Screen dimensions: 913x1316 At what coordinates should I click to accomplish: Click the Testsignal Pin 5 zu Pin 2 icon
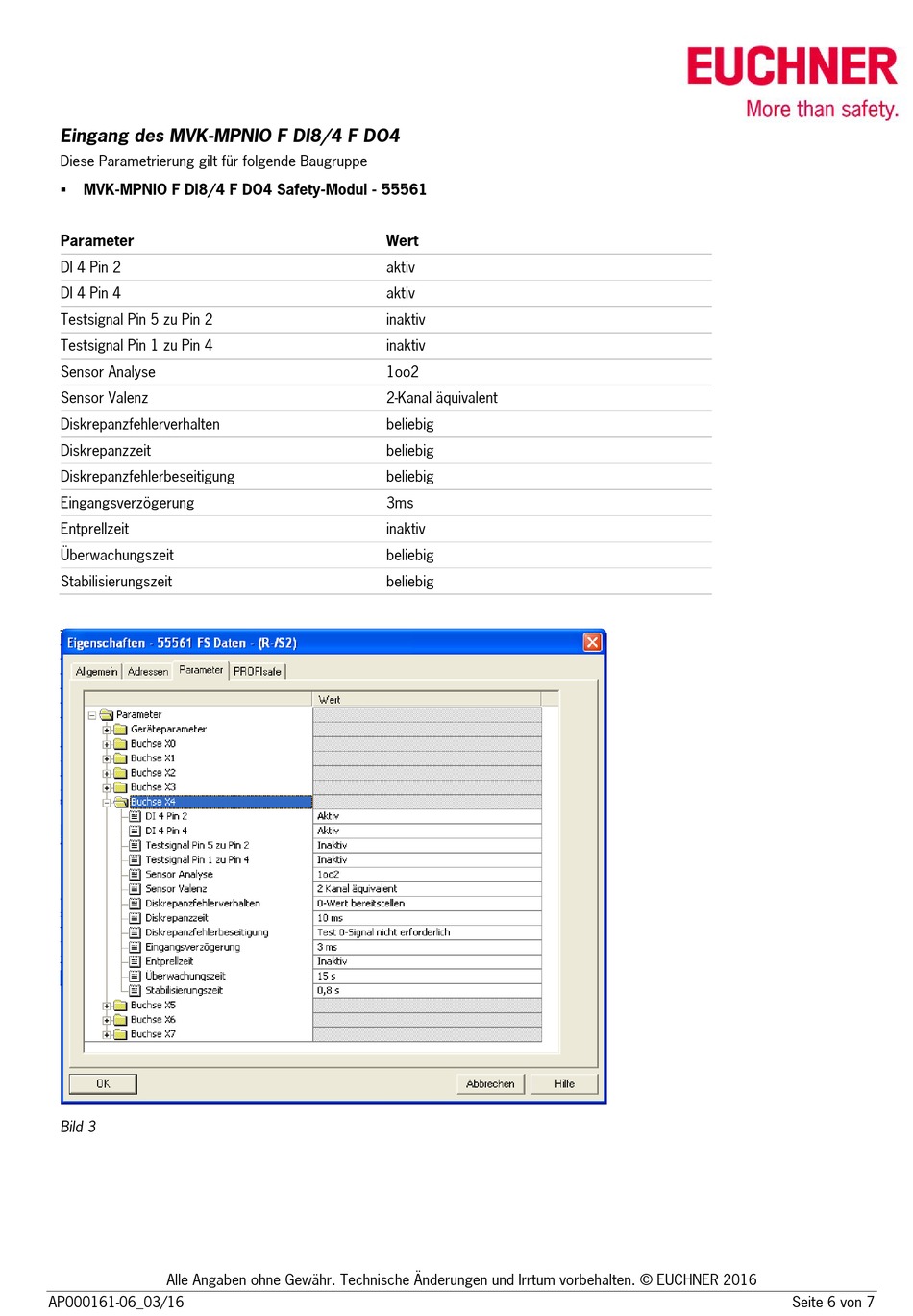136,845
